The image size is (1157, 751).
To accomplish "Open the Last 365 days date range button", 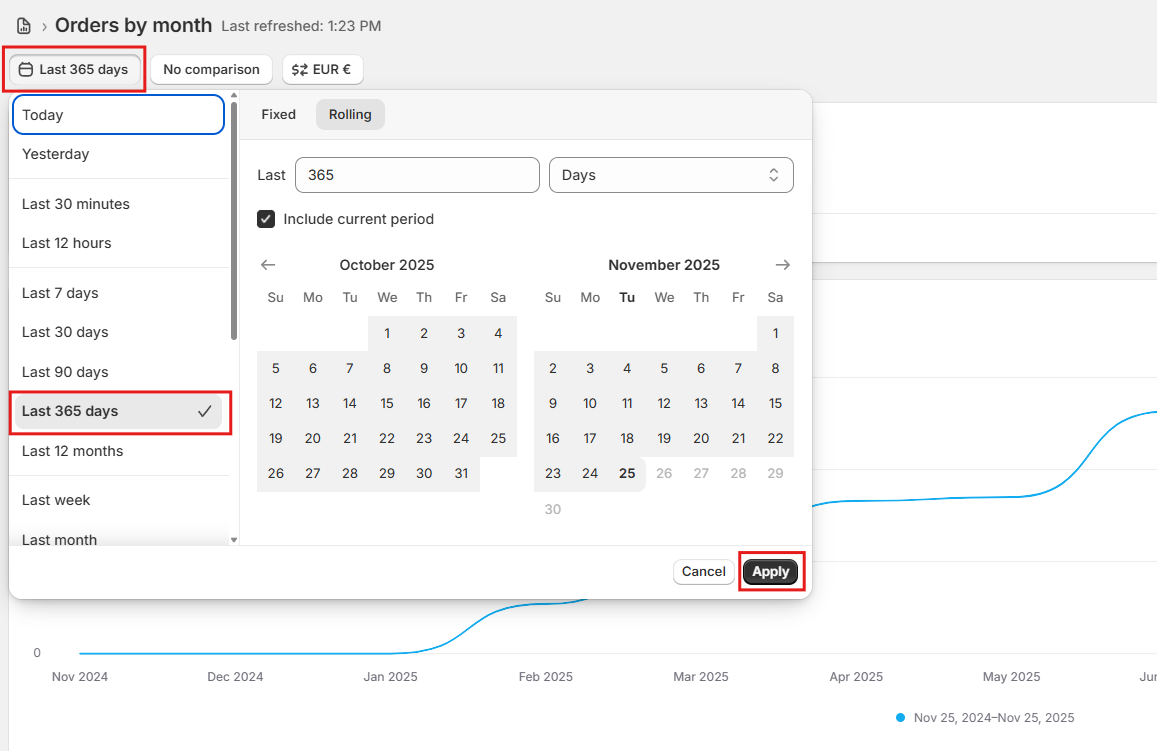I will coord(75,69).
